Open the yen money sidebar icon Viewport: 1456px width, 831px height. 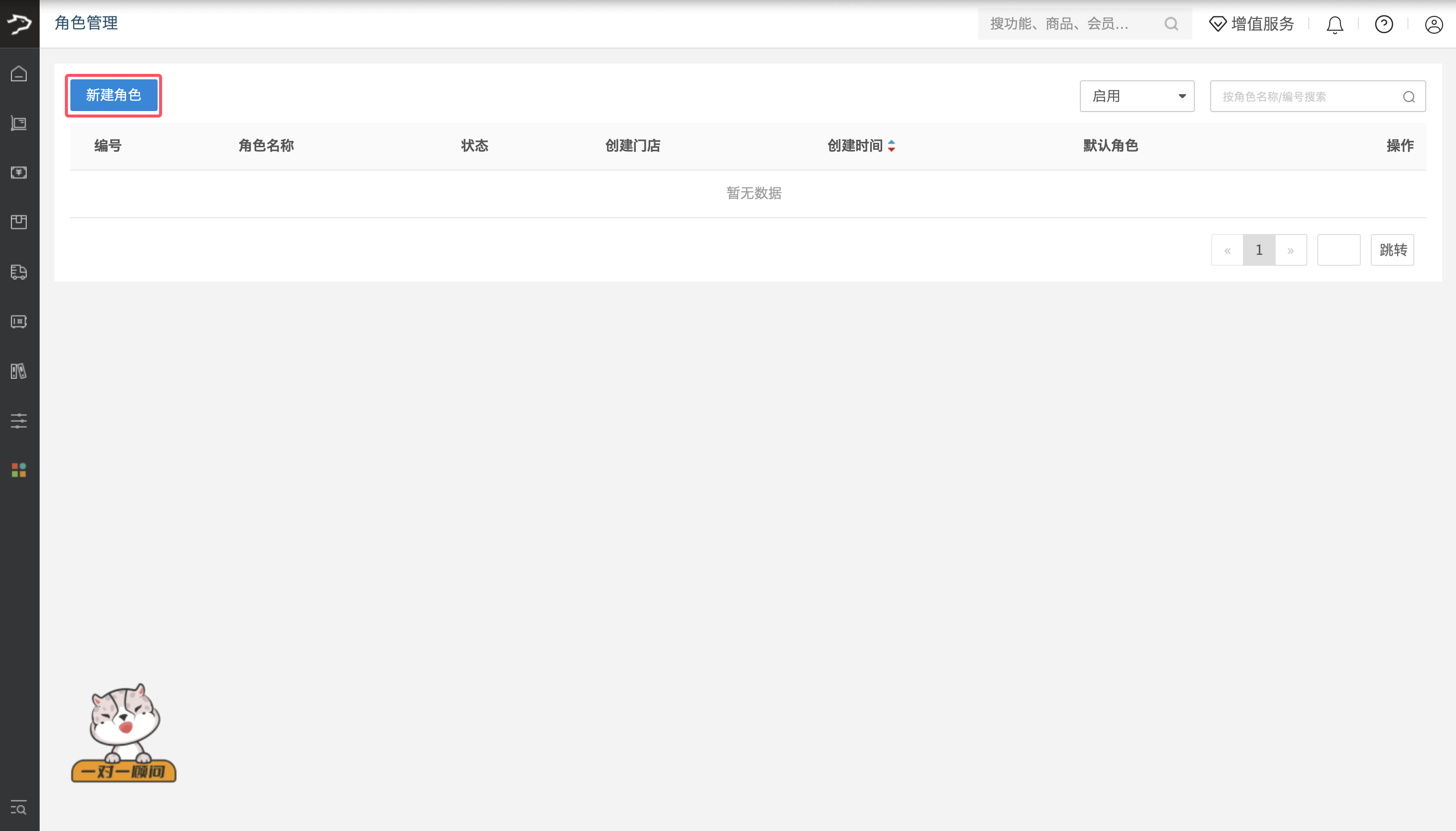pyautogui.click(x=19, y=173)
